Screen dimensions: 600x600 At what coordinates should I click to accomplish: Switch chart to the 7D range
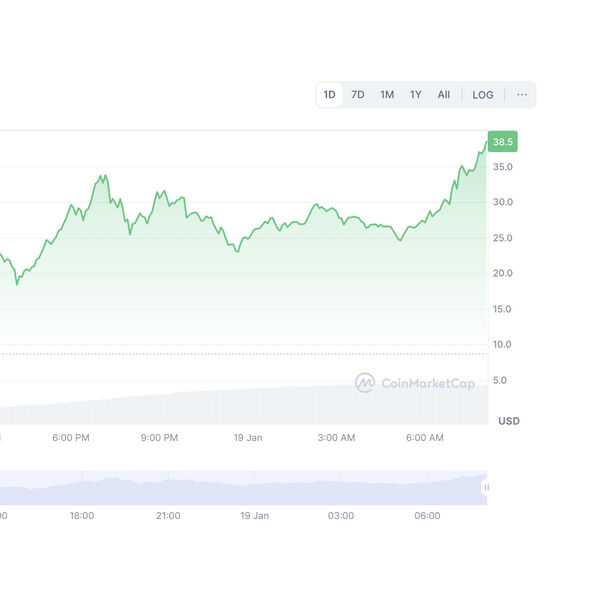pyautogui.click(x=358, y=95)
